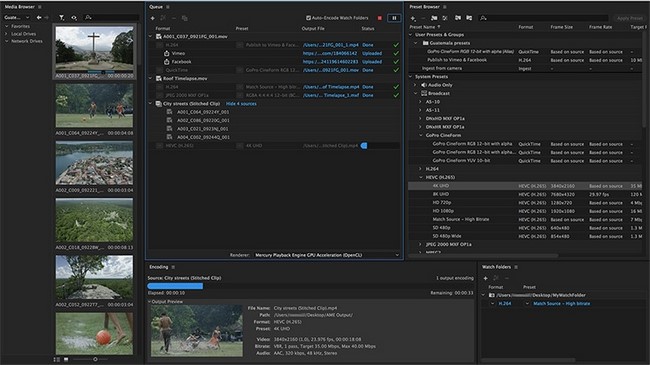
Task: Open the Watch Folders panel menu
Action: [516, 267]
